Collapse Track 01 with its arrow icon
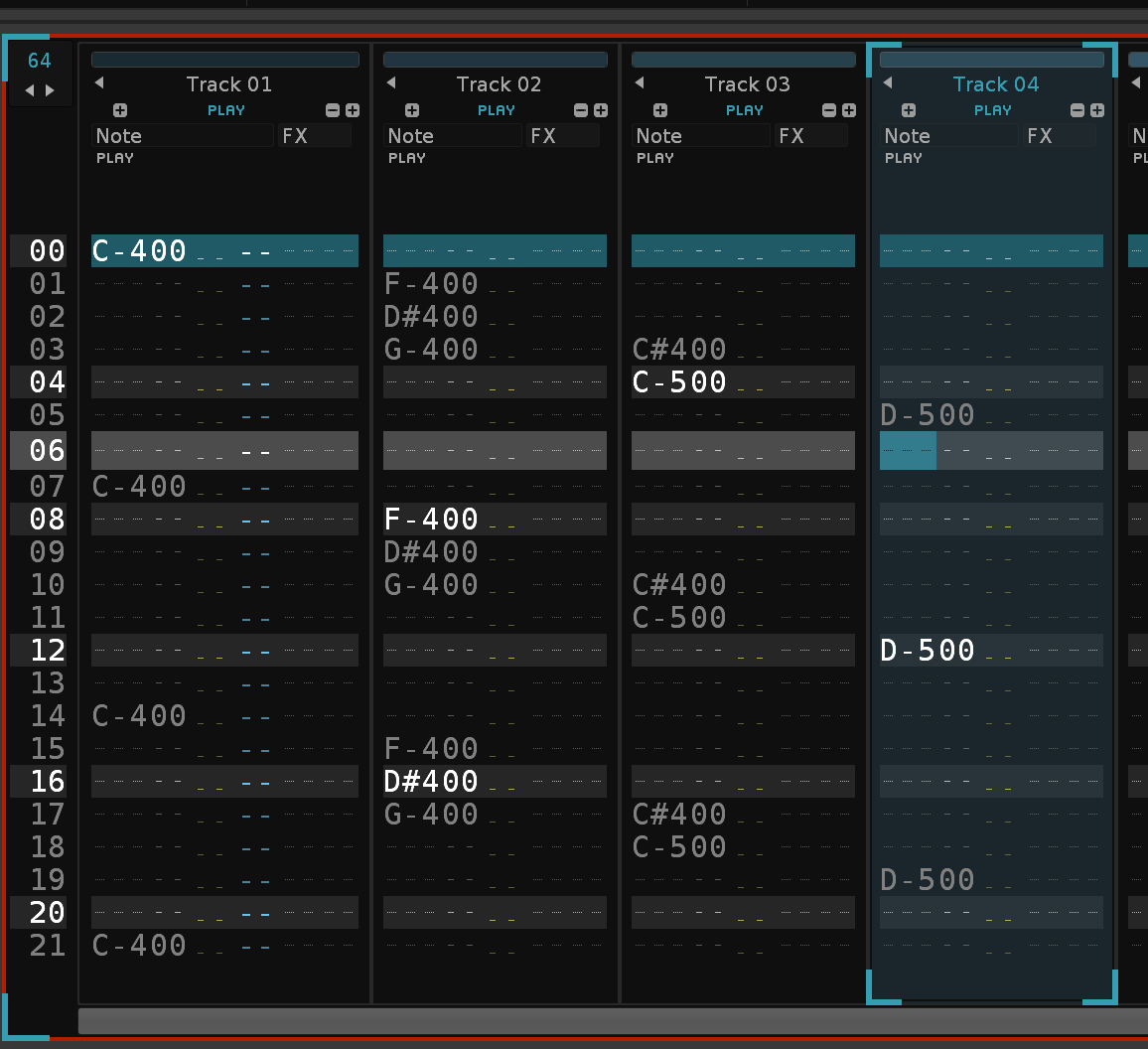Viewport: 1148px width, 1049px height. pyautogui.click(x=99, y=82)
